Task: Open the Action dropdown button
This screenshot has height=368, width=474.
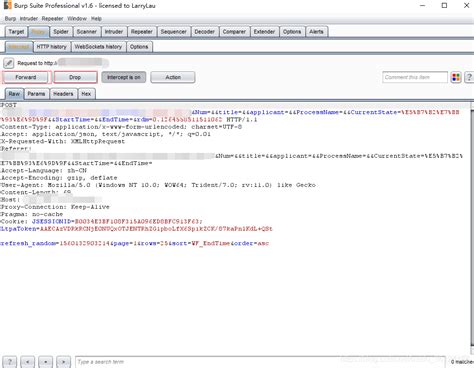Action: [x=173, y=77]
